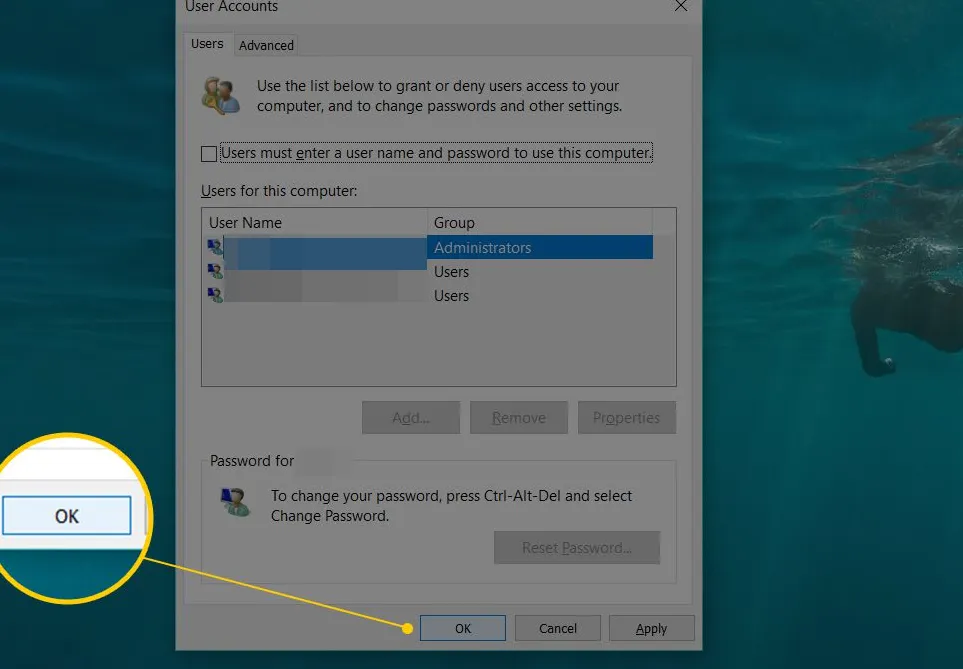
Task: Open Properties for the selected user
Action: pos(626,417)
